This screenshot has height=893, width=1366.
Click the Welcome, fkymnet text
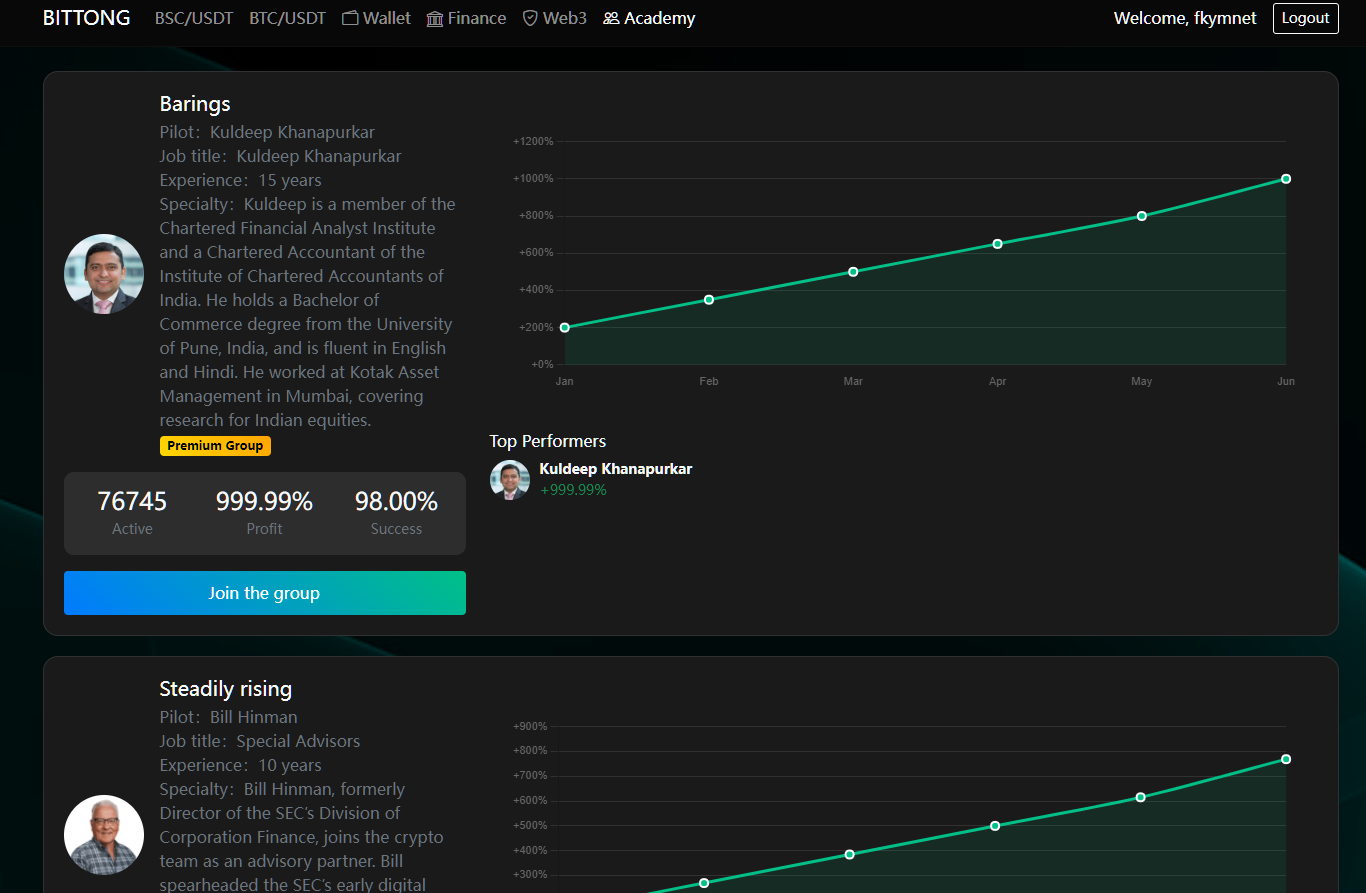tap(1185, 18)
